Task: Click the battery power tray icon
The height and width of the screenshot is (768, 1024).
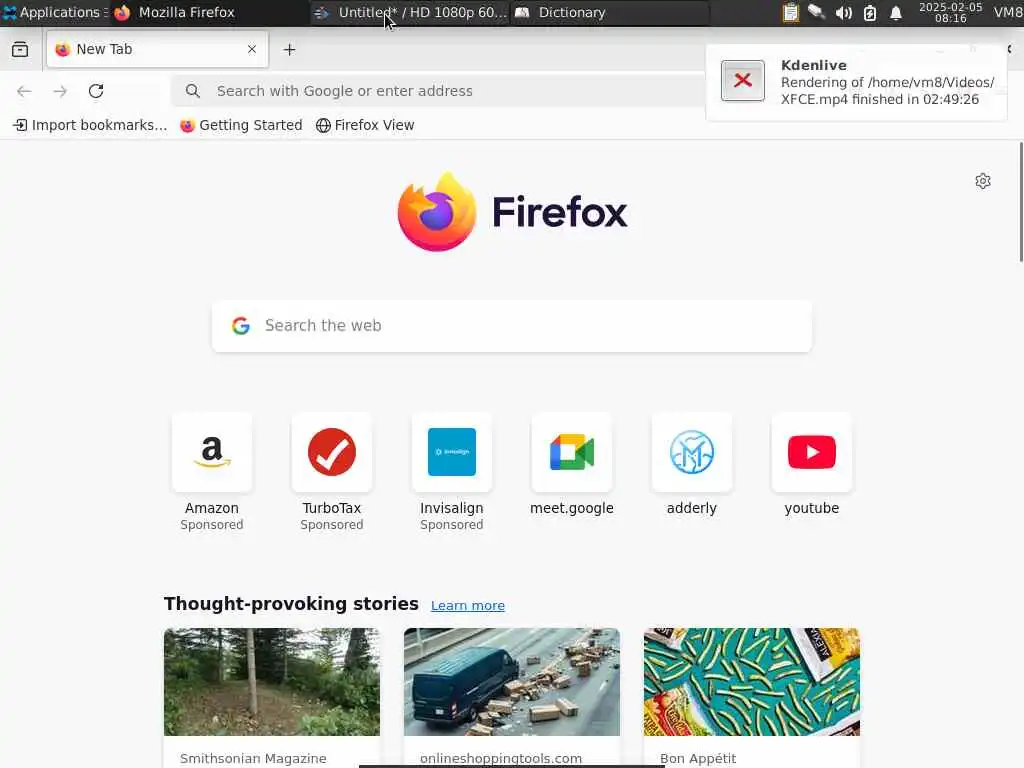Action: [x=870, y=12]
